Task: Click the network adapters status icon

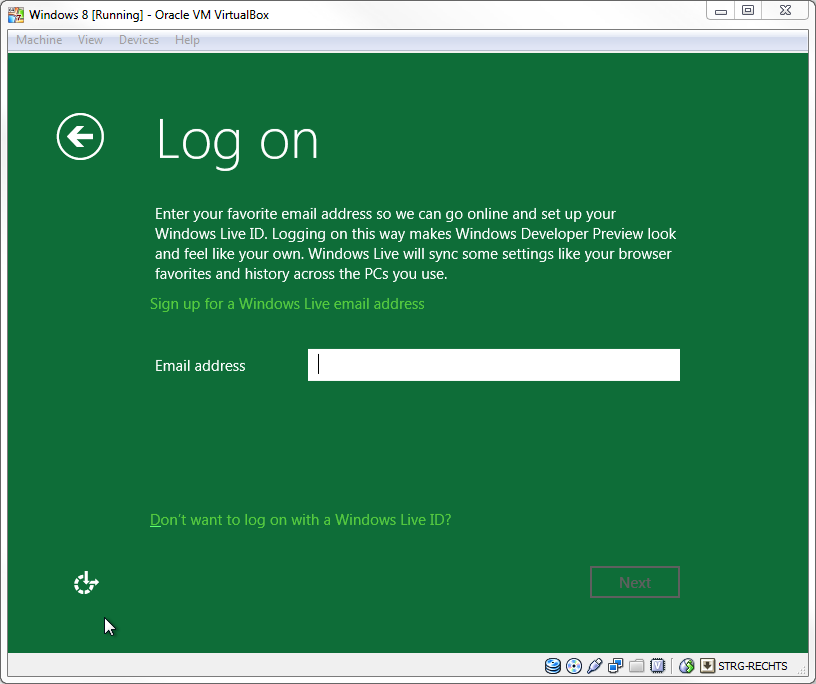Action: (x=616, y=666)
